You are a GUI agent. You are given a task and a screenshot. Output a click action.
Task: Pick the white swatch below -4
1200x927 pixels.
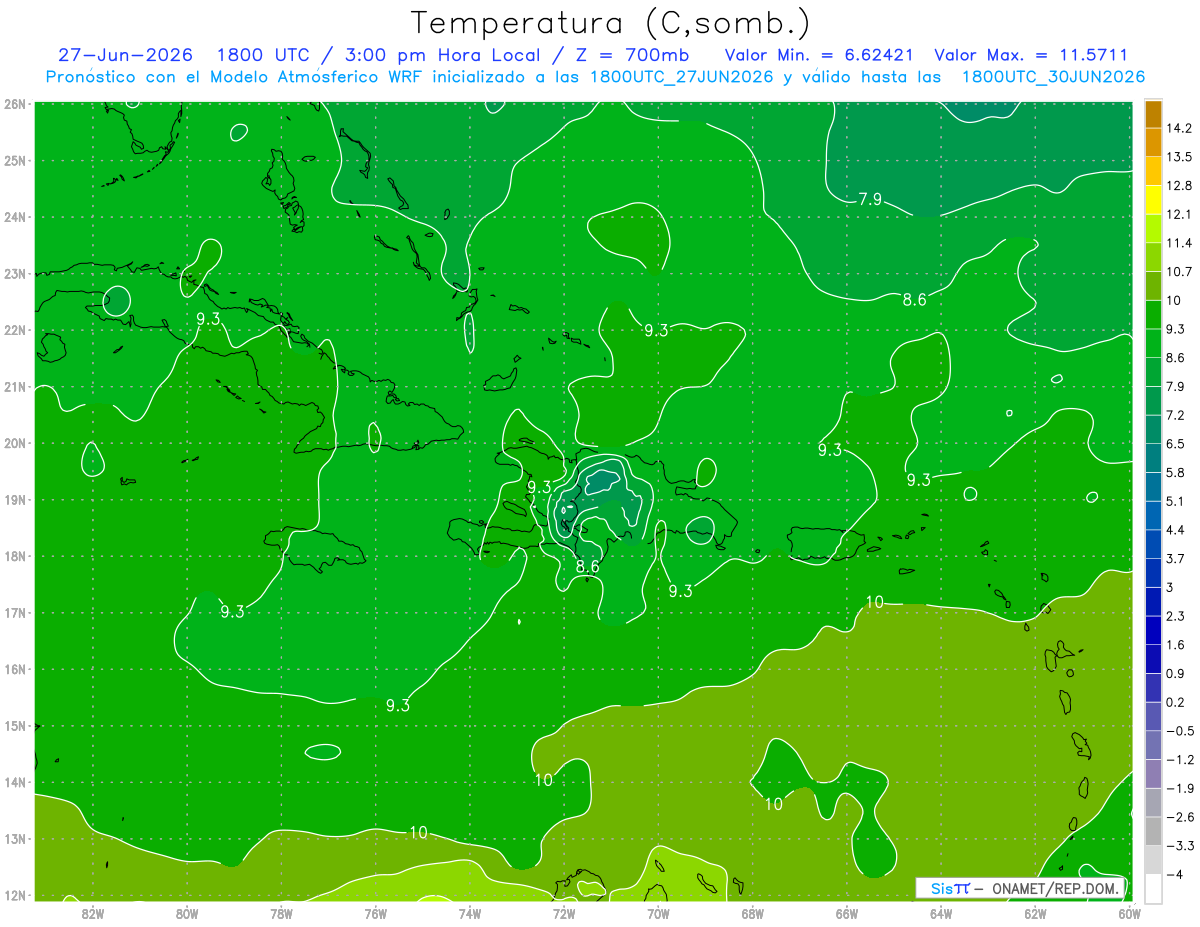(1153, 887)
